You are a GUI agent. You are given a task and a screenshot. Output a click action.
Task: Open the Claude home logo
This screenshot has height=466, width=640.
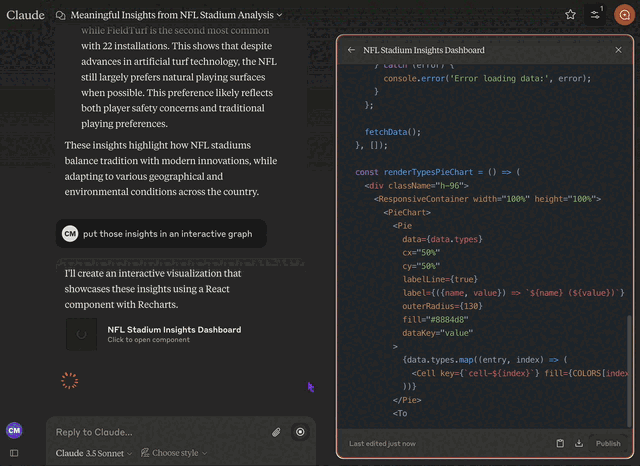click(25, 15)
